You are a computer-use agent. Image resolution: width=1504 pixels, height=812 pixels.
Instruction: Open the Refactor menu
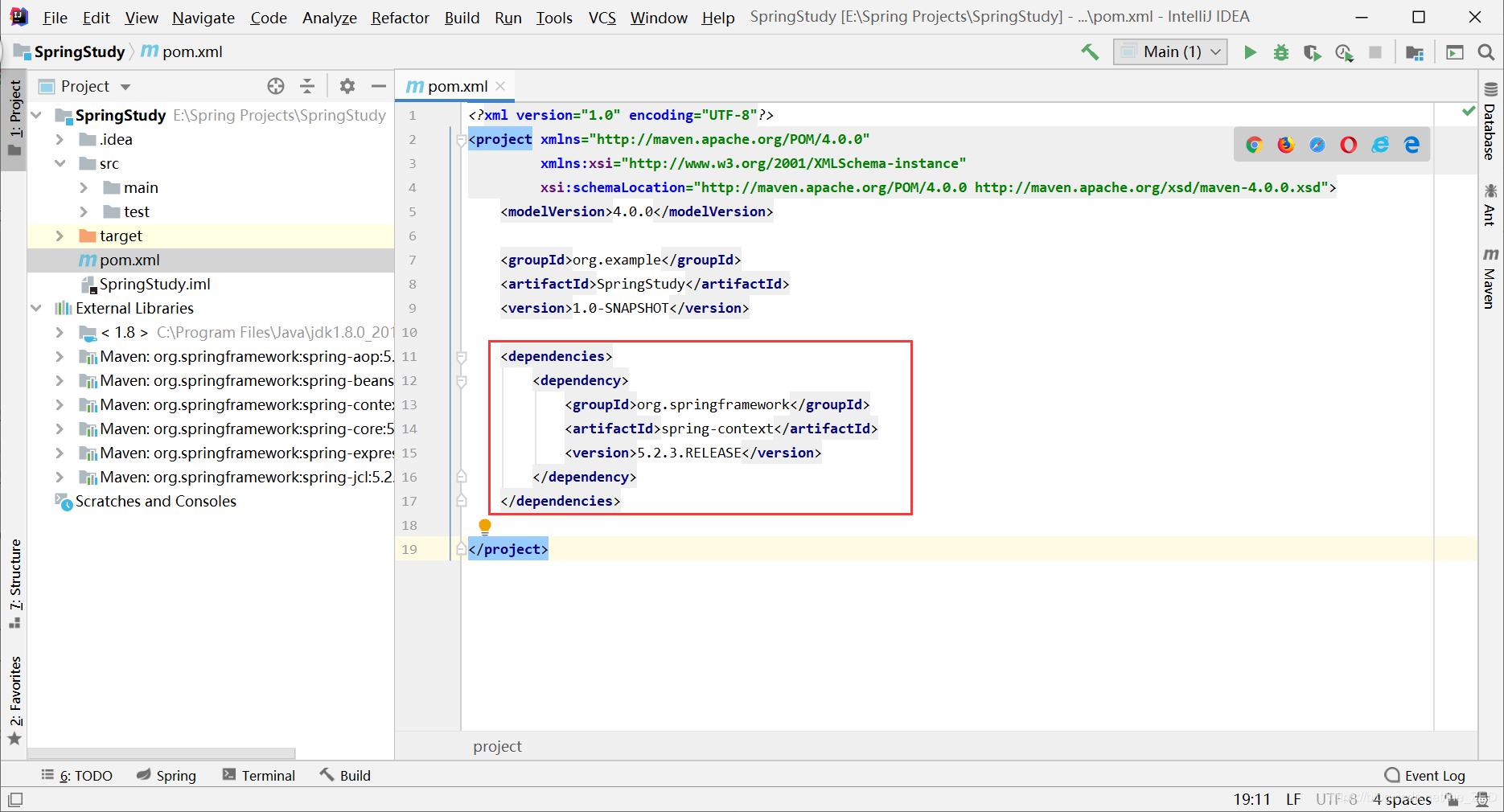point(400,18)
